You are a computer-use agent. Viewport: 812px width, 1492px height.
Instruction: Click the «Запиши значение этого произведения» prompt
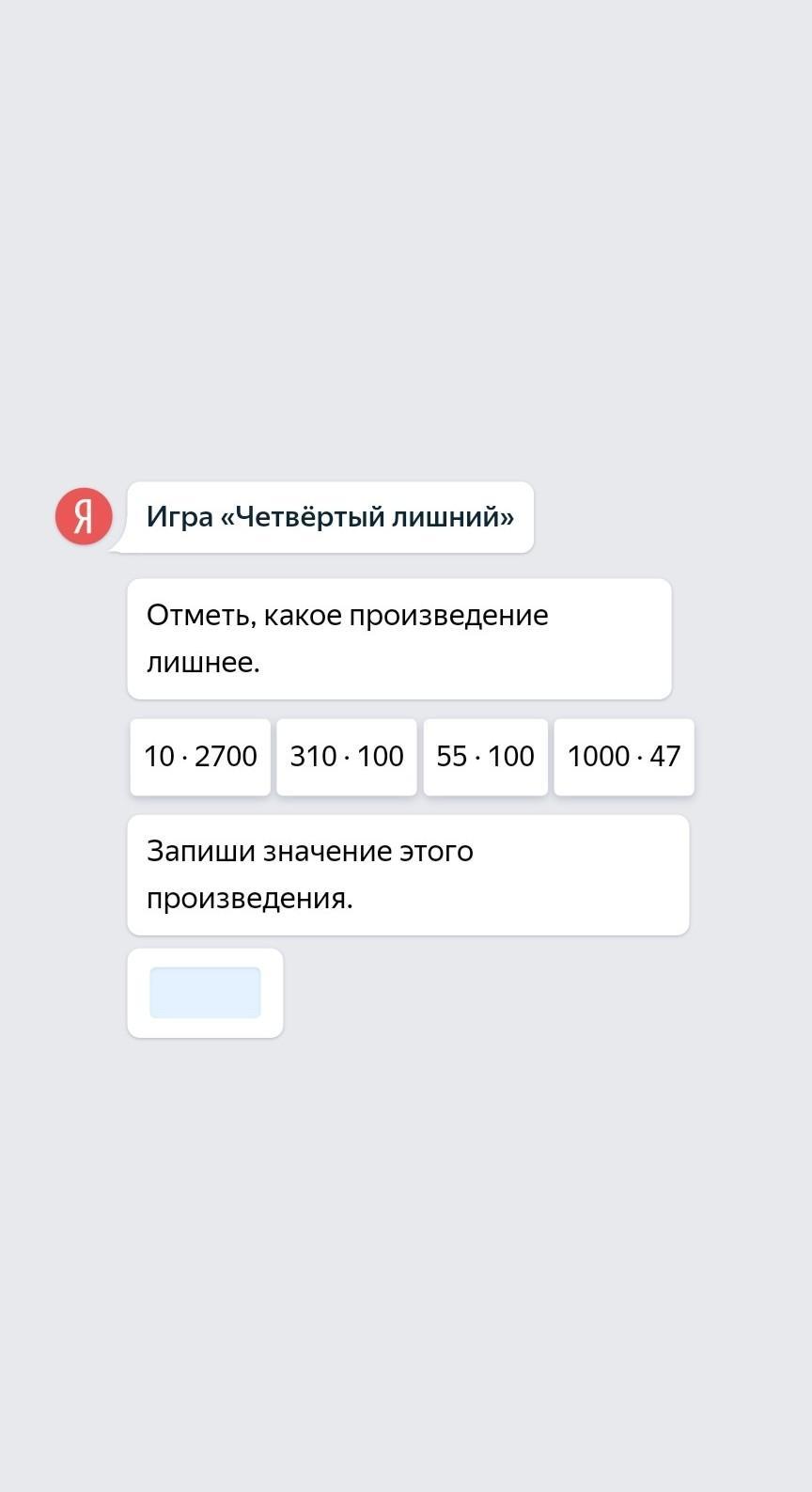[x=408, y=874]
